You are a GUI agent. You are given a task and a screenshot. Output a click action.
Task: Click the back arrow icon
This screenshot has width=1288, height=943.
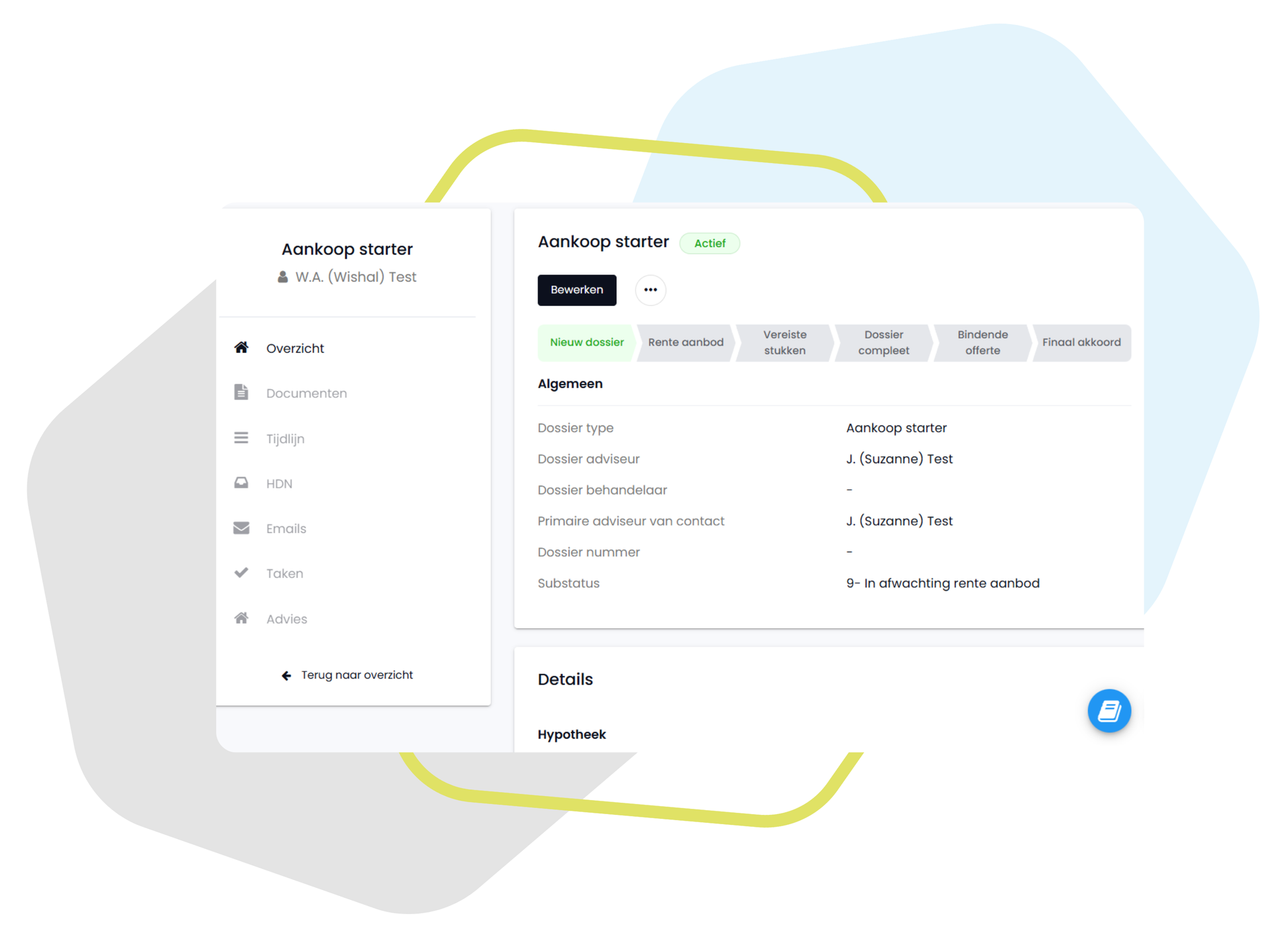286,675
